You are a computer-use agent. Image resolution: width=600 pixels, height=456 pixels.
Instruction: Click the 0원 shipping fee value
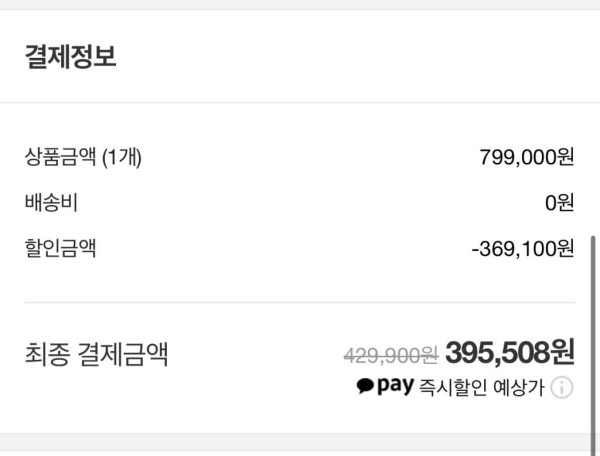tap(559, 203)
